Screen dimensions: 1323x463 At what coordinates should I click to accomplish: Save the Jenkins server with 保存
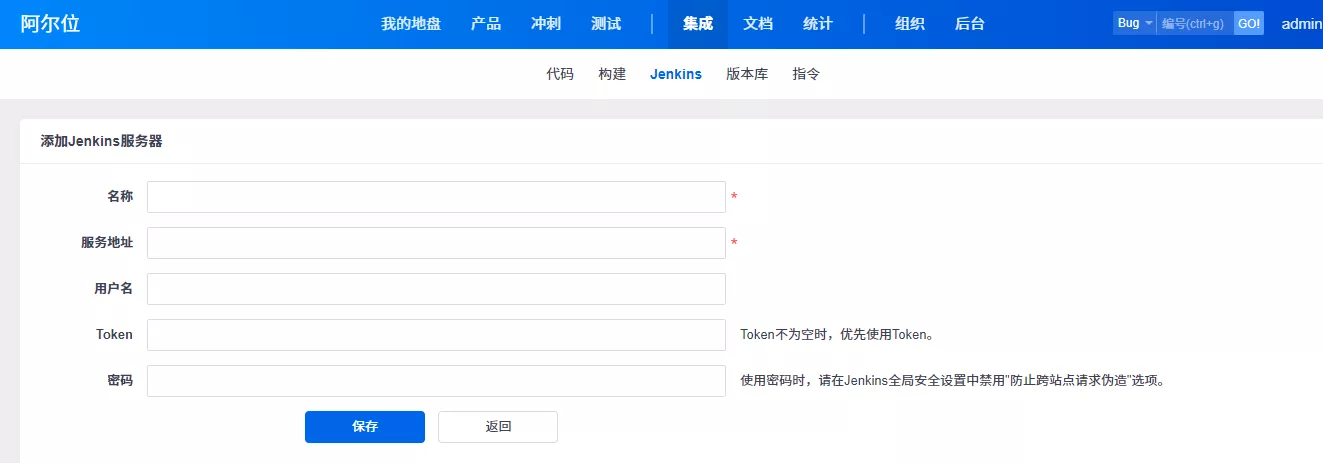[x=365, y=427]
